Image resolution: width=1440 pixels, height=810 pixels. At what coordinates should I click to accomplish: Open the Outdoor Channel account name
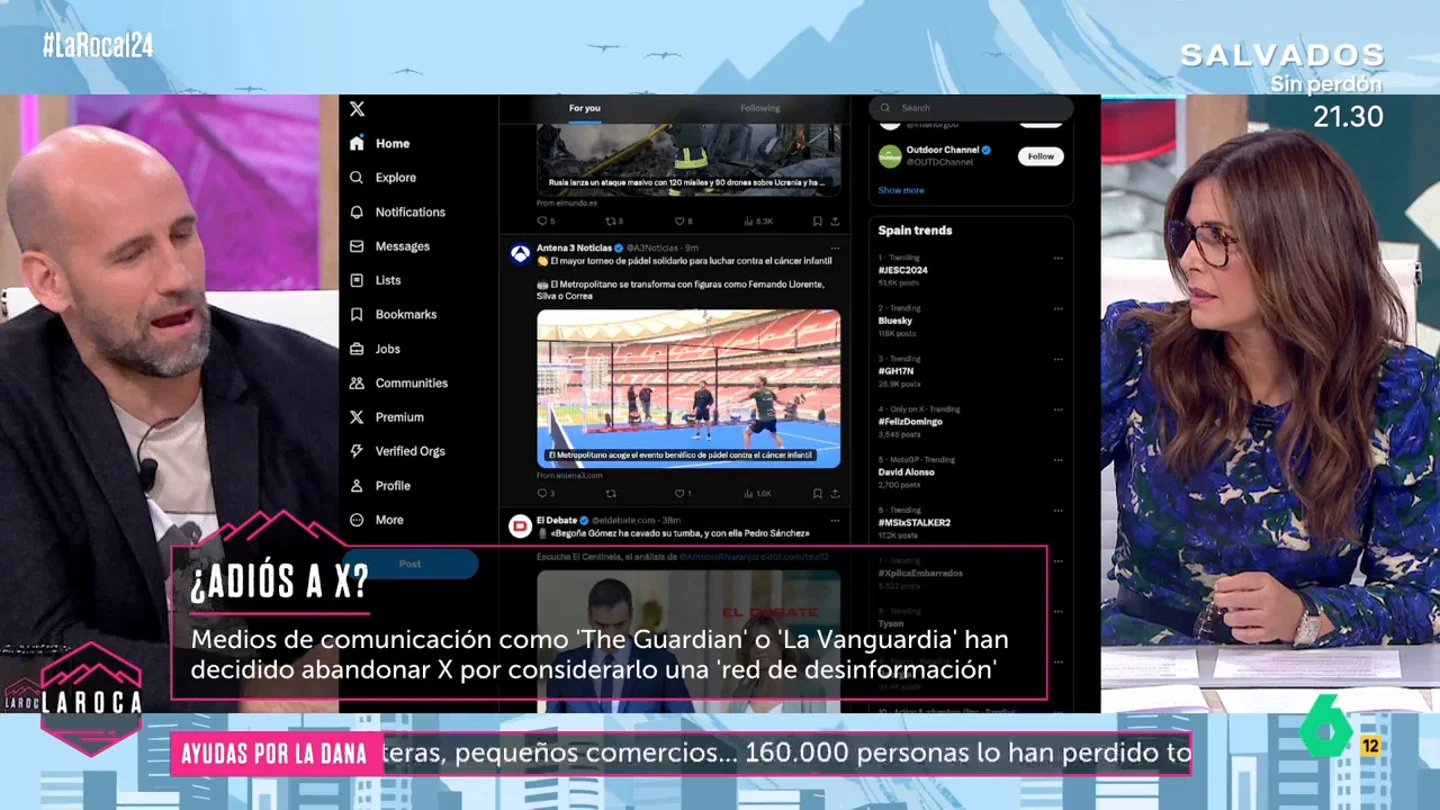pyautogui.click(x=942, y=150)
